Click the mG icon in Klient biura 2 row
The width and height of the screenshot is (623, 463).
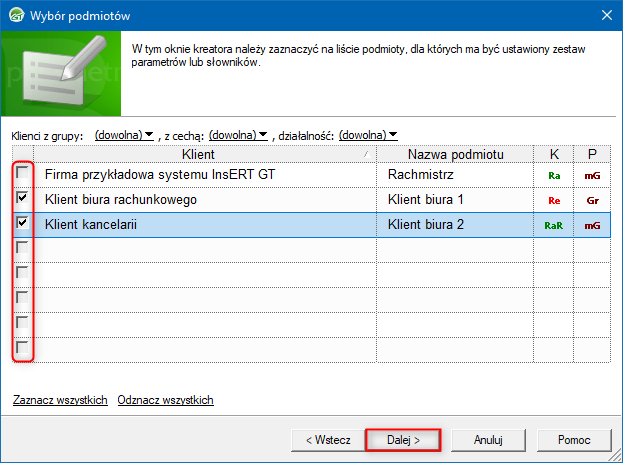point(592,225)
